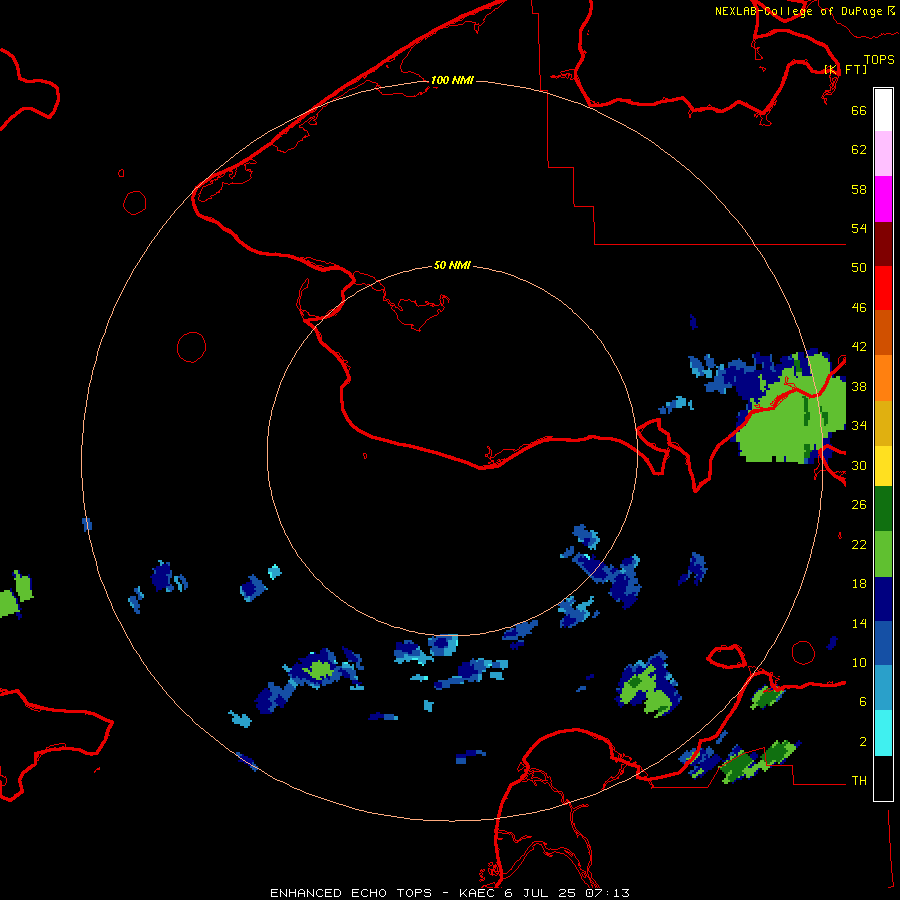Click the legend value "66"

tap(859, 110)
